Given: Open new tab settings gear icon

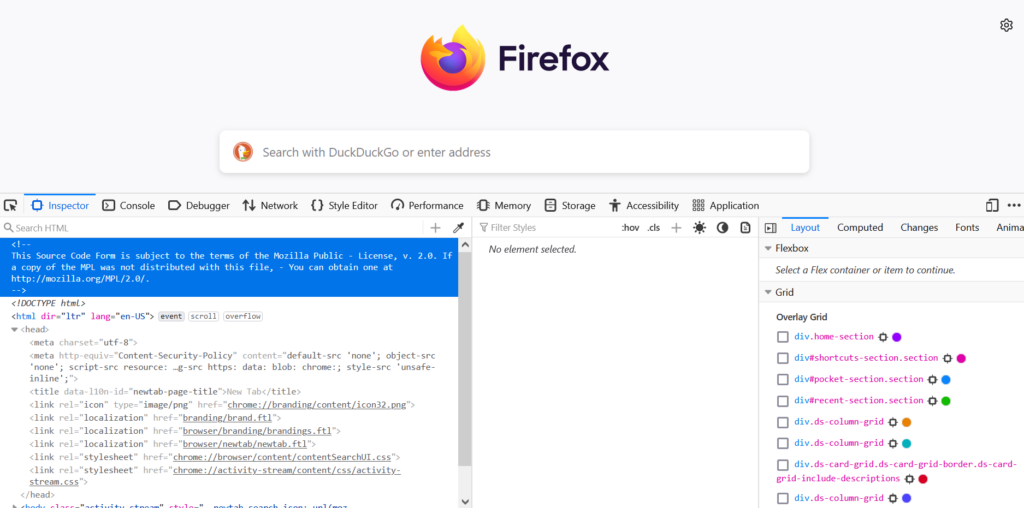Looking at the screenshot, I should click(x=1006, y=25).
